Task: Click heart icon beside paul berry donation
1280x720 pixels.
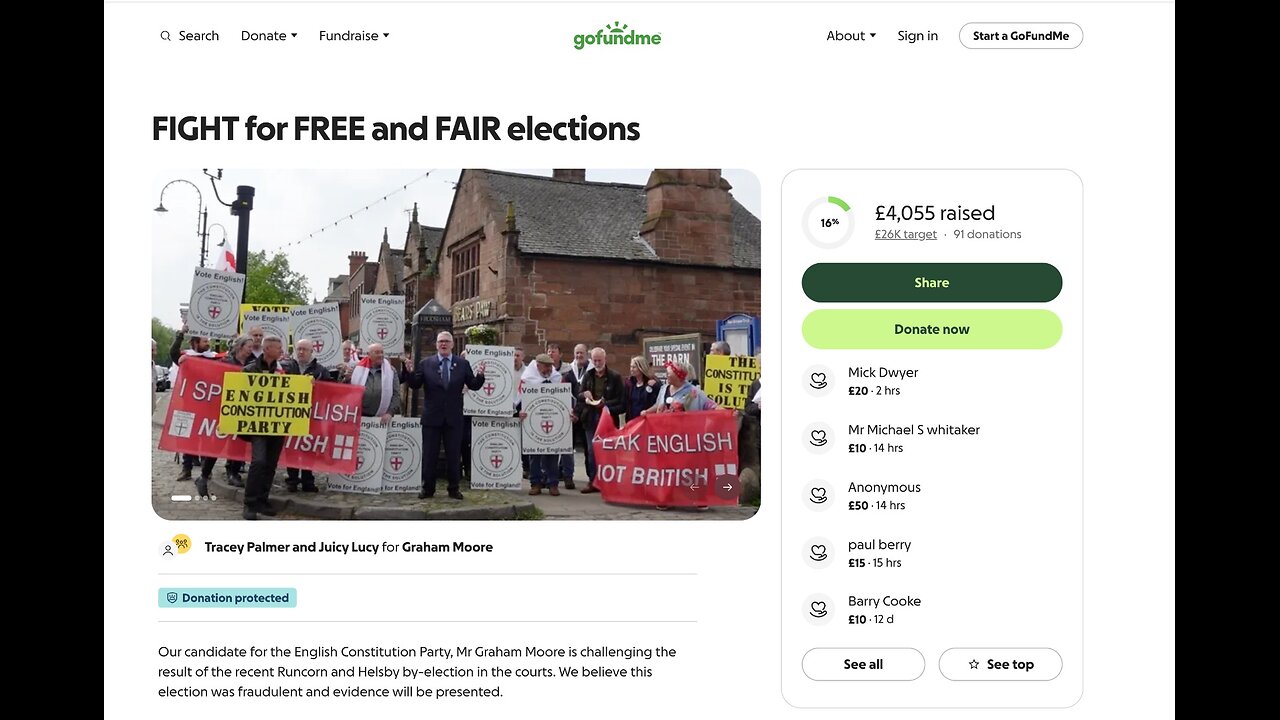Action: click(x=818, y=552)
